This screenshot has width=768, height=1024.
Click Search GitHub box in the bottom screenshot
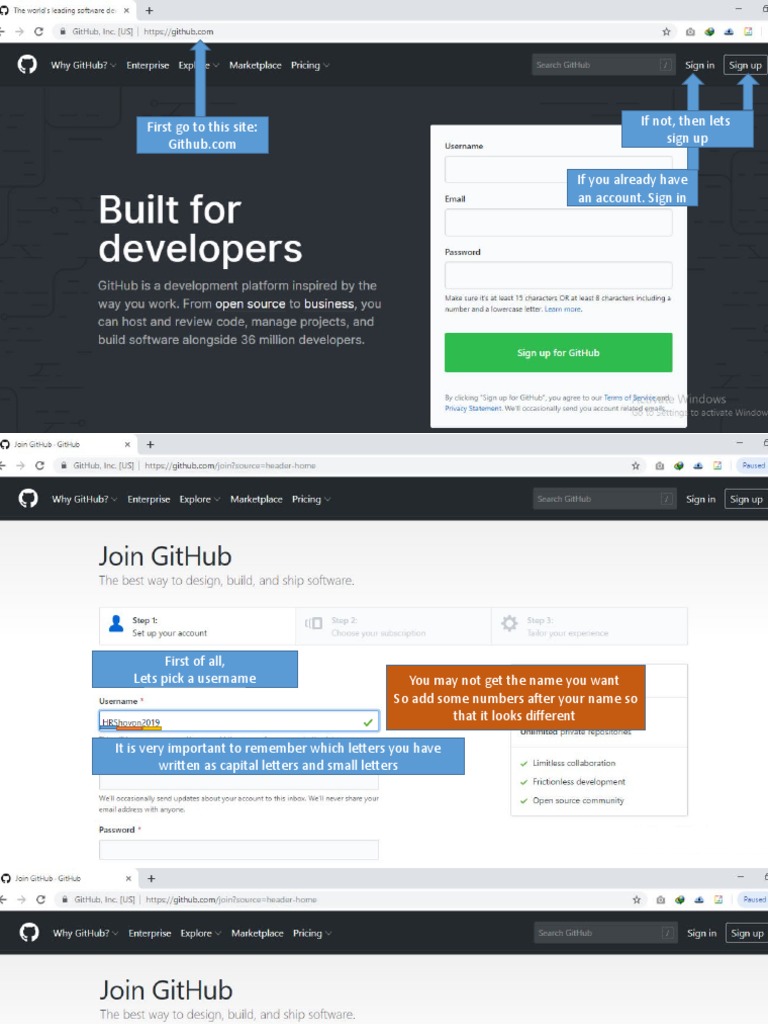pos(605,933)
